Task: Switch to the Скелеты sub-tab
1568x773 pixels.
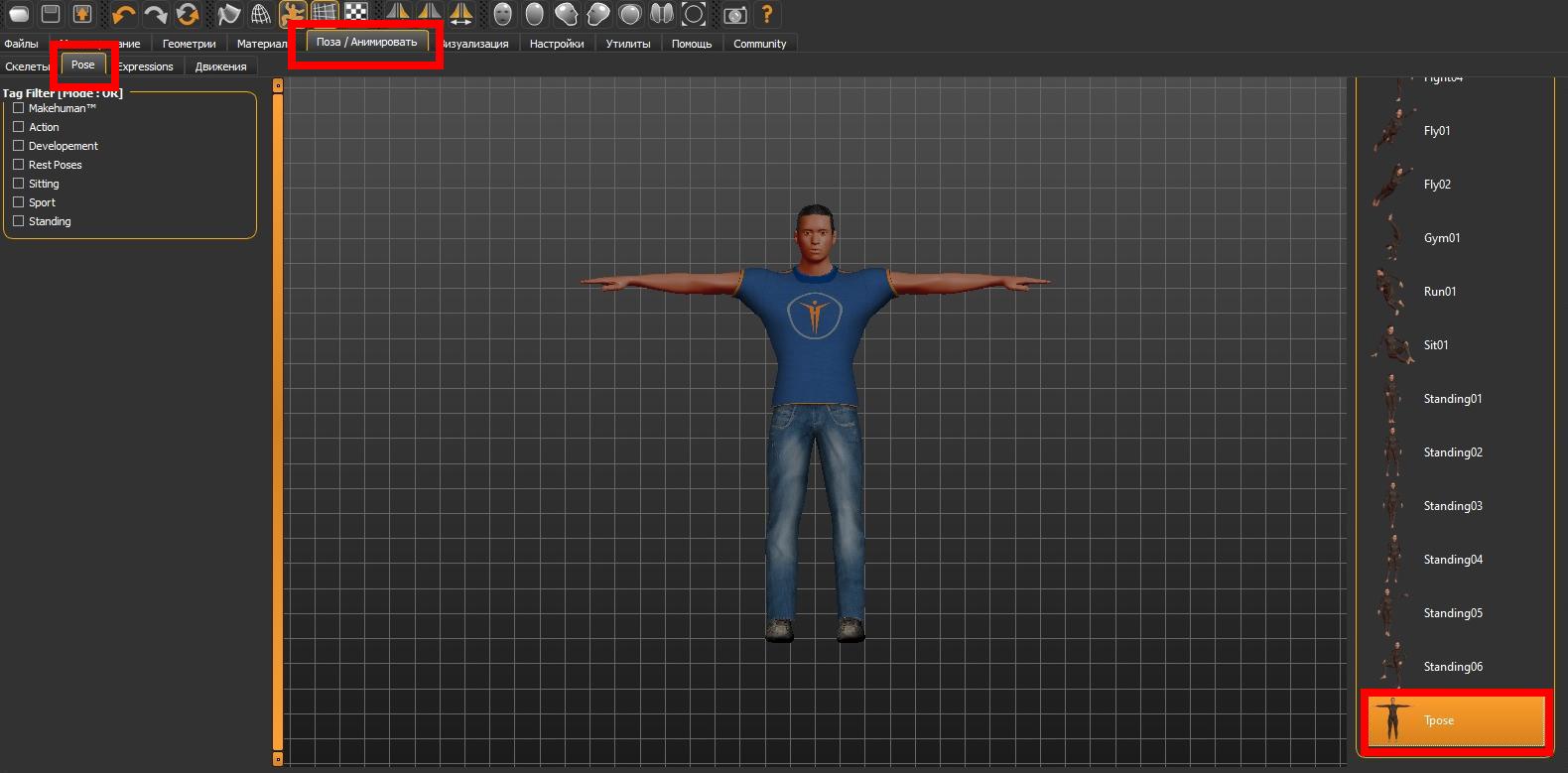Action: (x=28, y=66)
